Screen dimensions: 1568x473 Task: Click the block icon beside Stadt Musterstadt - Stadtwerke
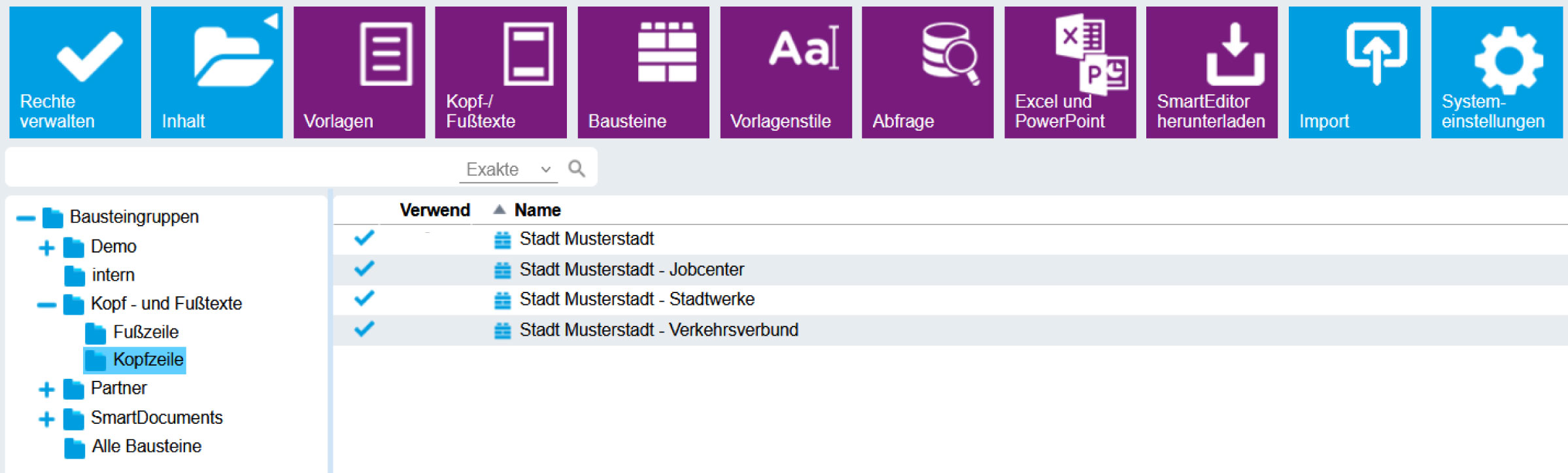point(502,300)
